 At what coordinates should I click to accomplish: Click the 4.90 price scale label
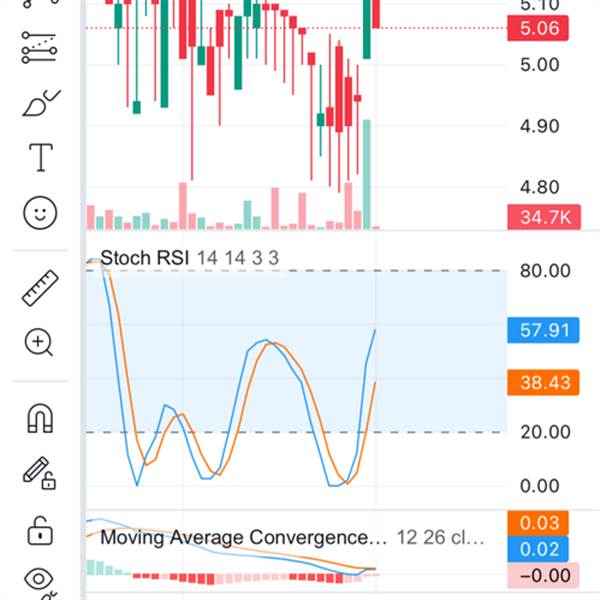pos(540,126)
